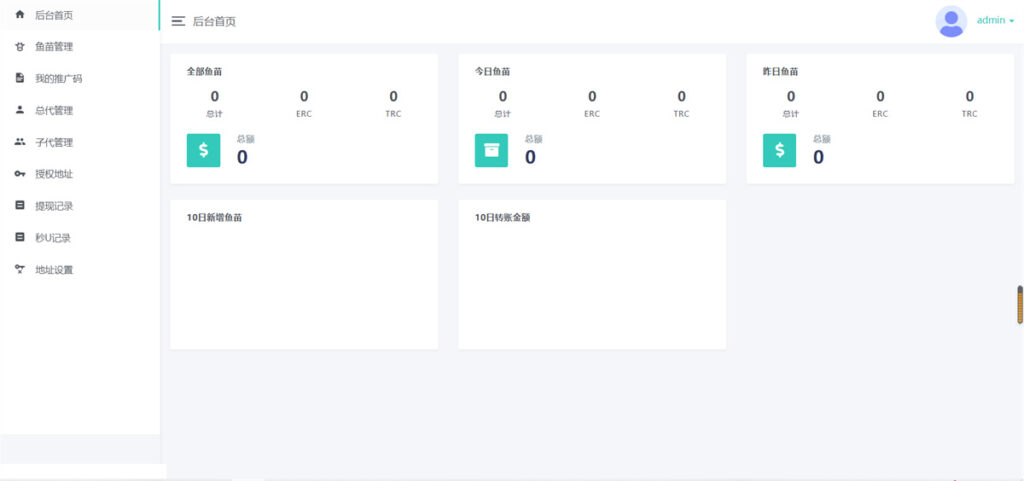Open the 秒U记录 menu item
This screenshot has width=1024, height=481.
(52, 238)
